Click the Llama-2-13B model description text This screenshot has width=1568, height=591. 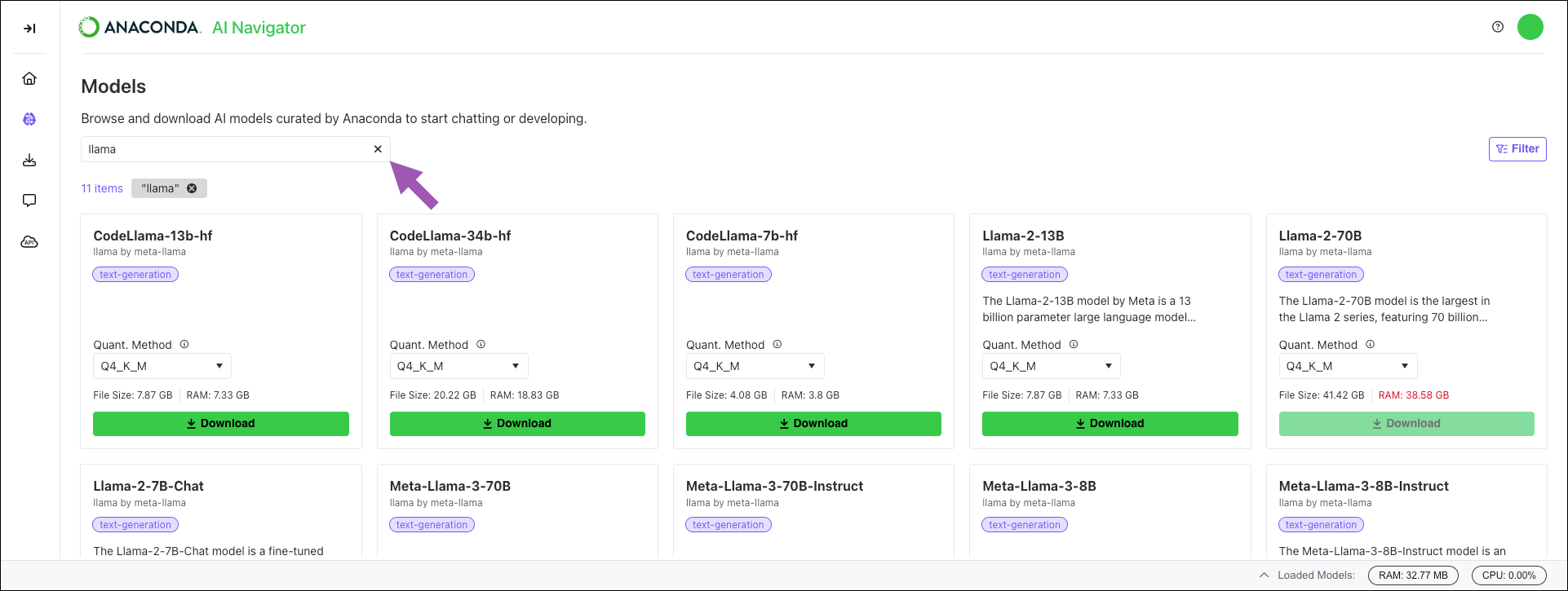tap(1089, 309)
